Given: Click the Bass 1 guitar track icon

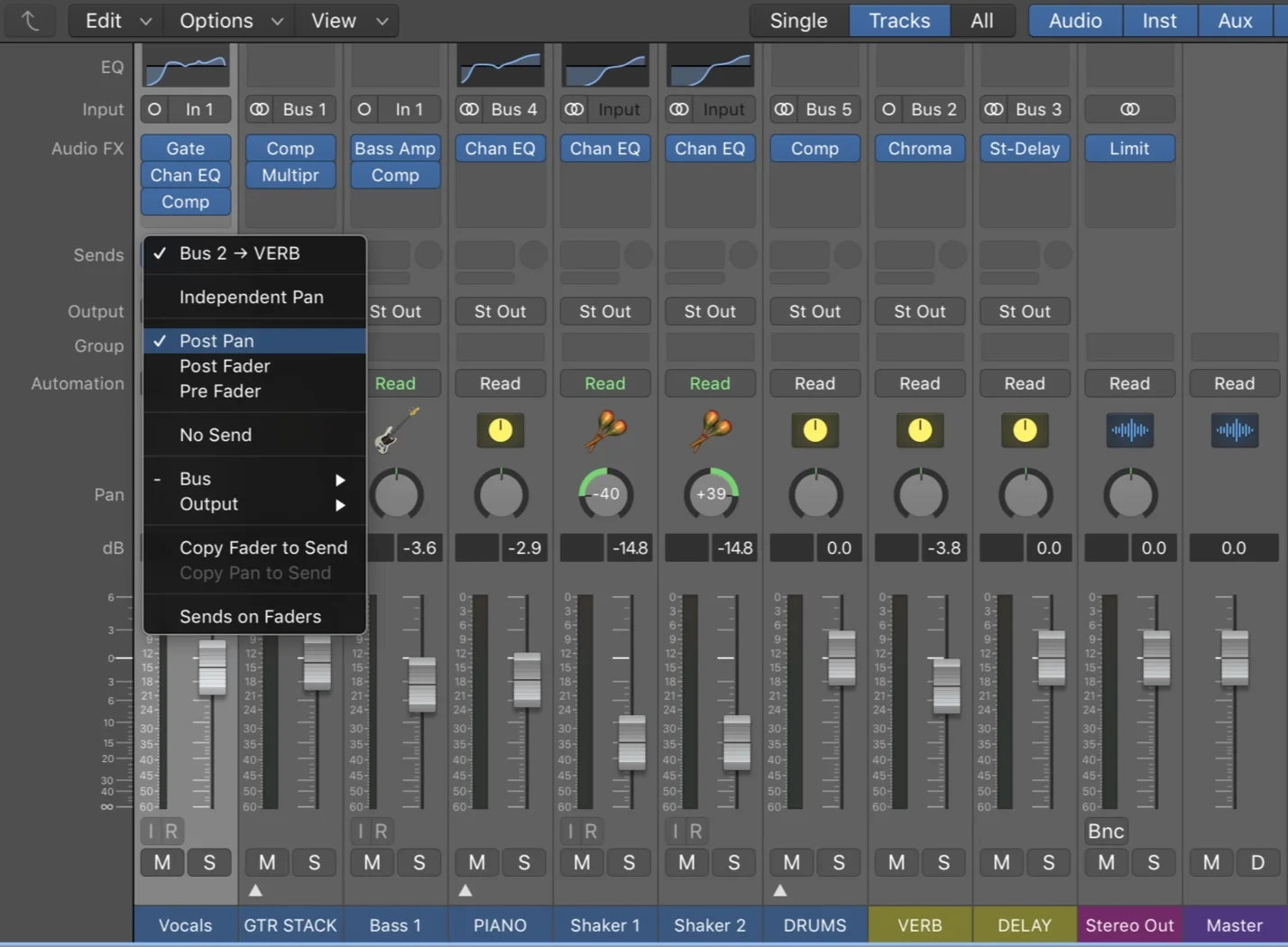Looking at the screenshot, I should [397, 430].
